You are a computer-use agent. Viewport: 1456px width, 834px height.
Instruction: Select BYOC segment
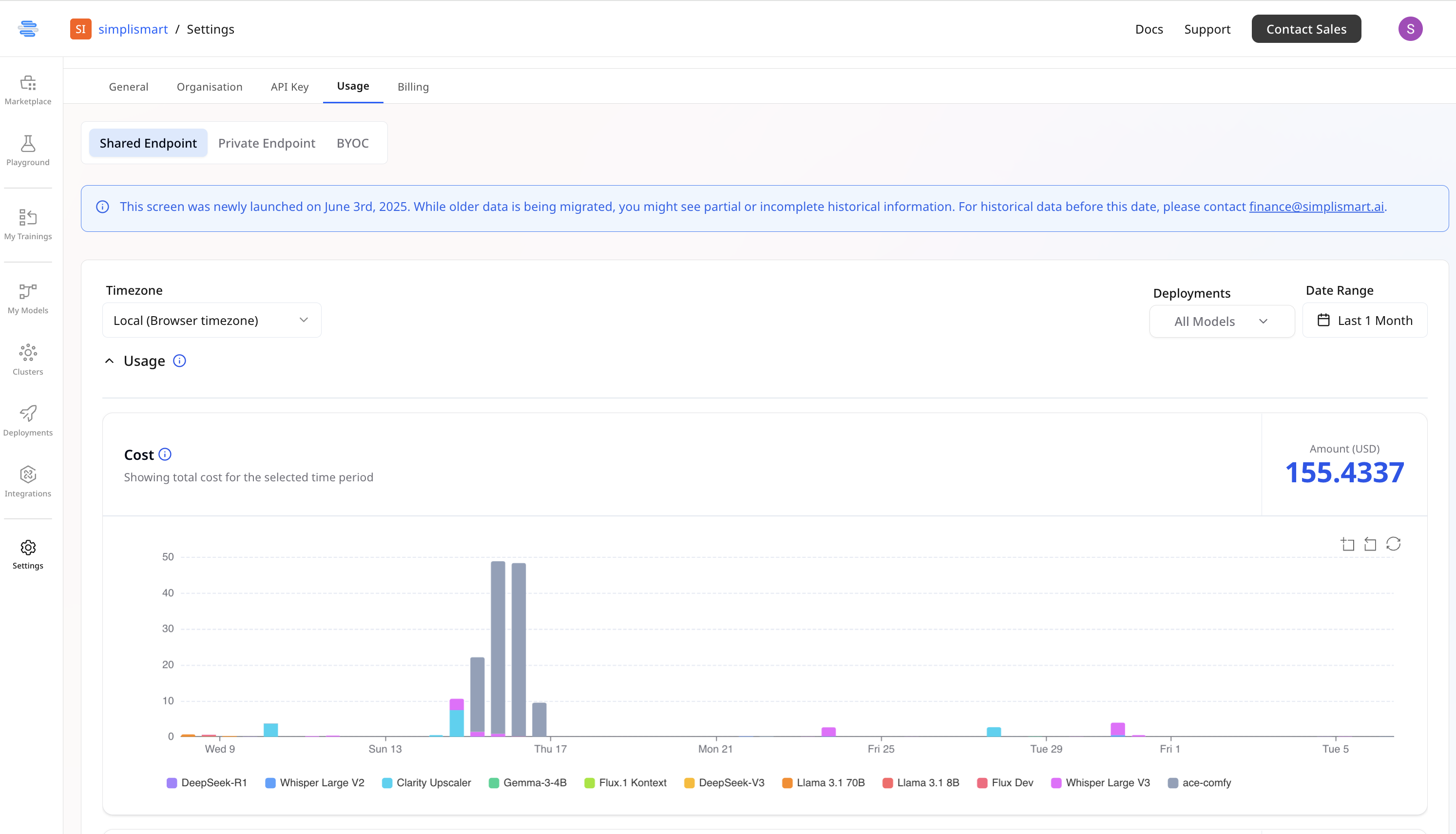352,143
